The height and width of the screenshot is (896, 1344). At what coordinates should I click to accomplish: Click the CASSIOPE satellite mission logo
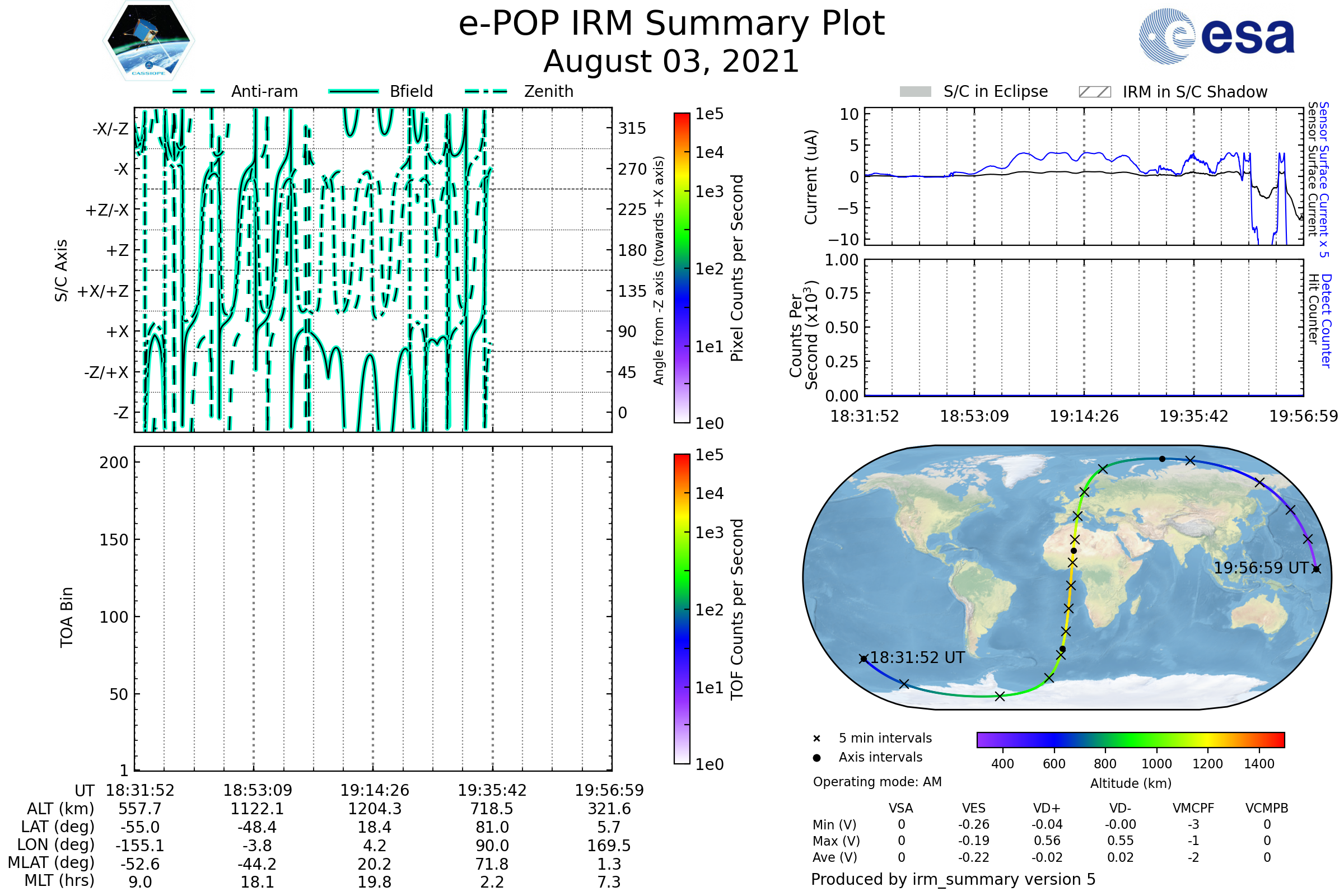148,41
